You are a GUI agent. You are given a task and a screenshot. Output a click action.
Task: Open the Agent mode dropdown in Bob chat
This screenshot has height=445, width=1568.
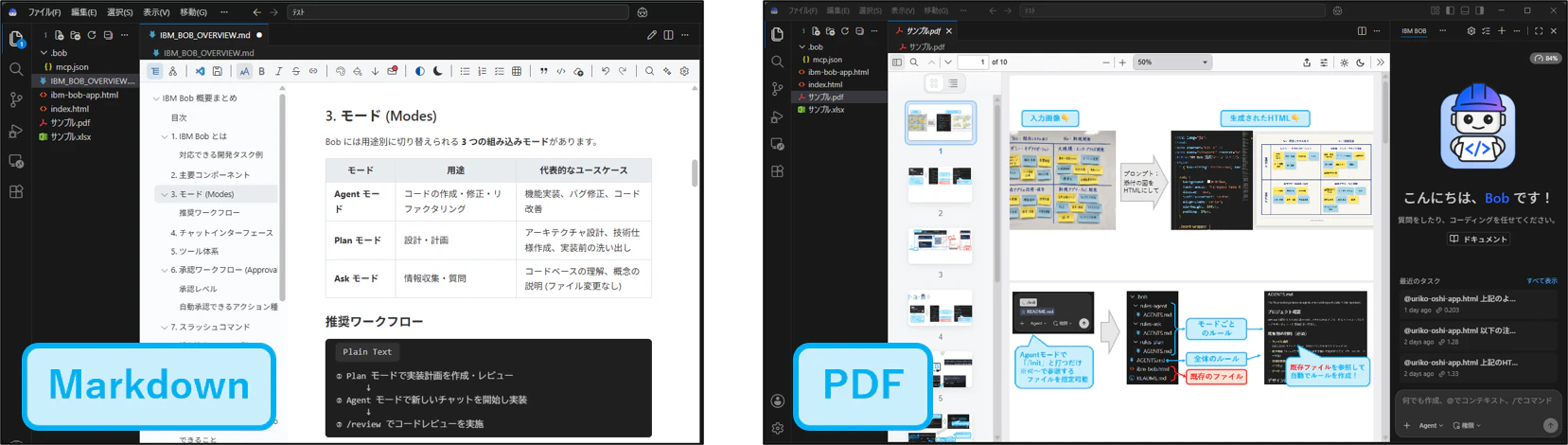(x=1431, y=426)
